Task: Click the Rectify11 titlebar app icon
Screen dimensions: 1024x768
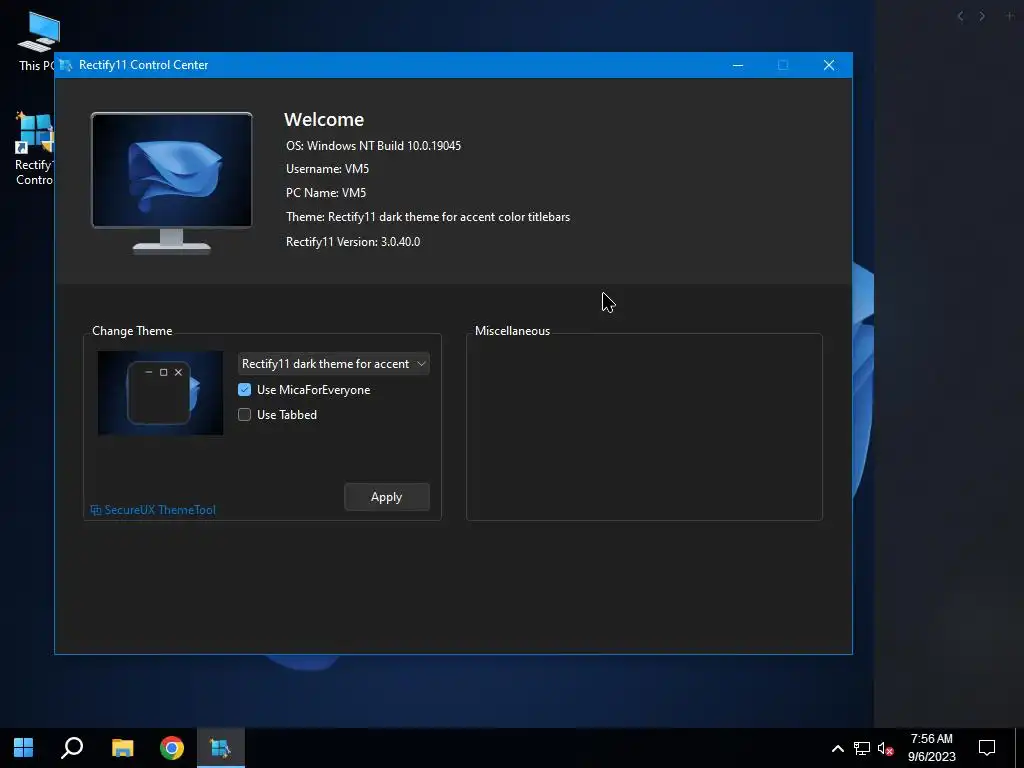Action: pos(66,65)
